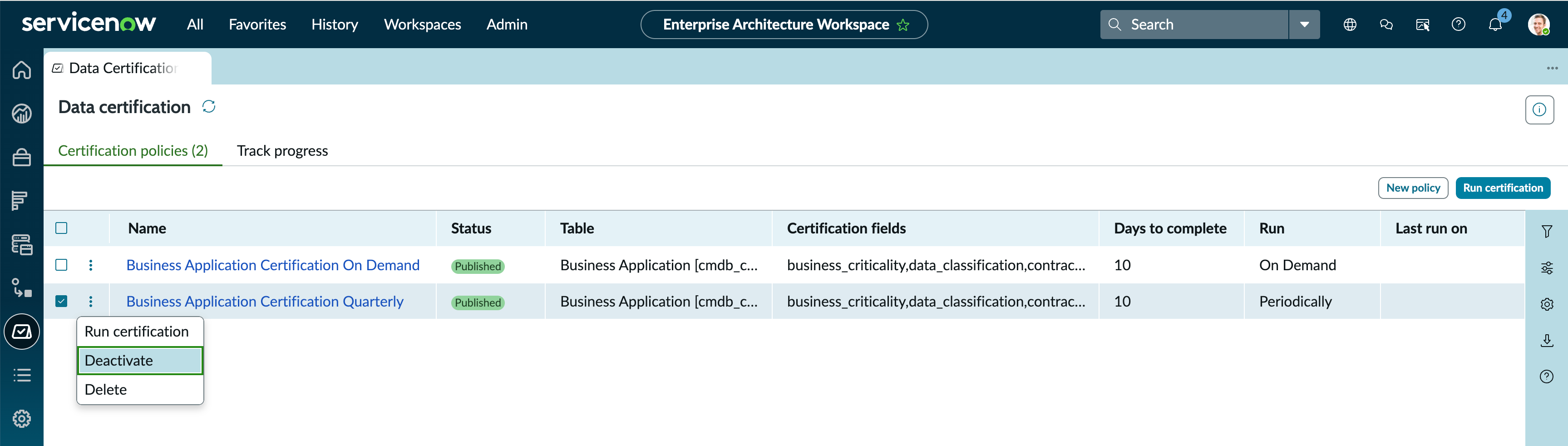Open the Workspaces menu
The width and height of the screenshot is (1568, 446).
[x=423, y=25]
